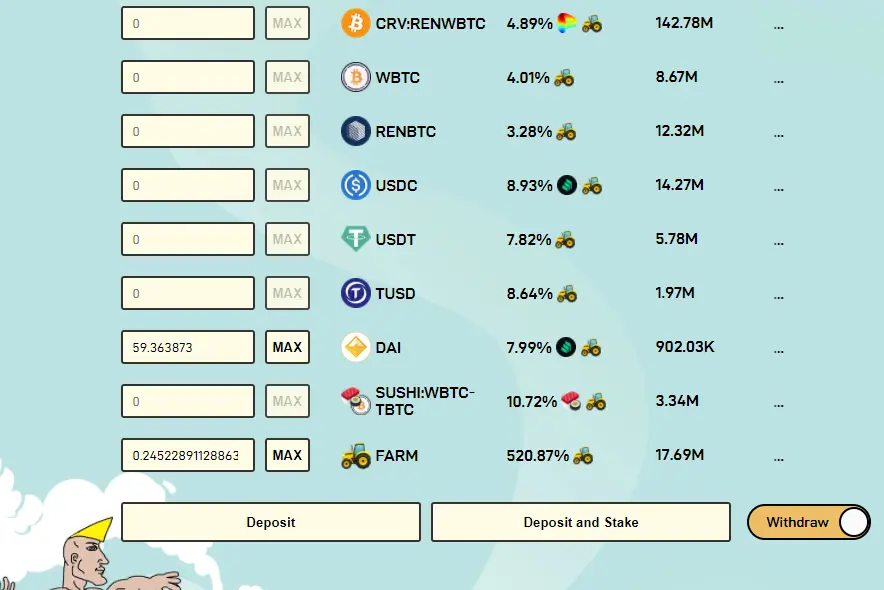Click the Deposit button
Image resolution: width=884 pixels, height=590 pixels.
point(271,522)
